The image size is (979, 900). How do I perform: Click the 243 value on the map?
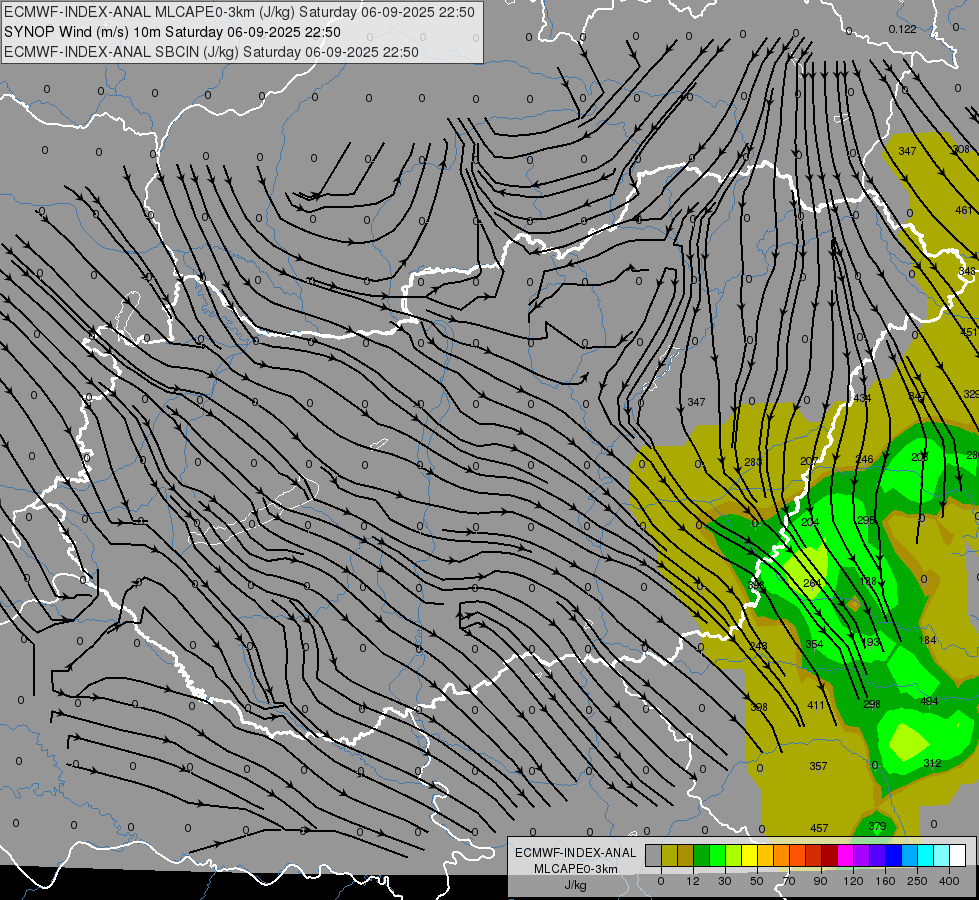tap(758, 646)
